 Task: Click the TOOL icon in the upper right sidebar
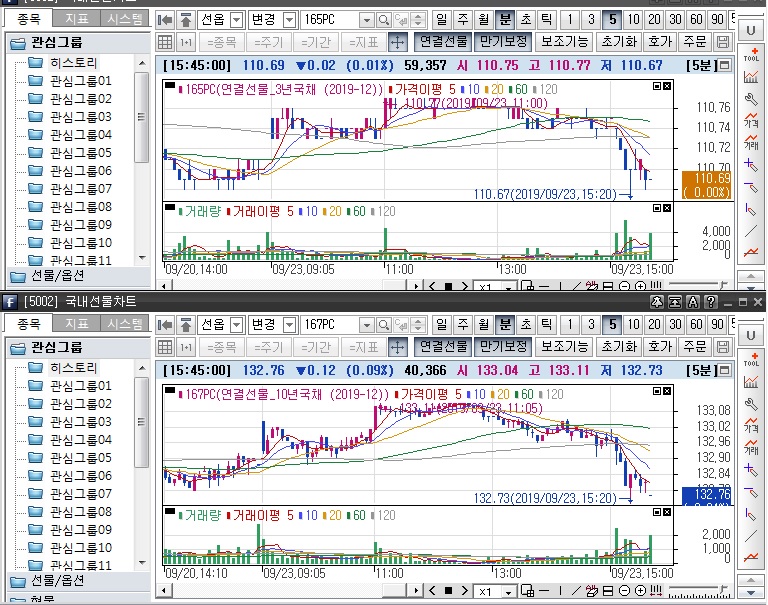point(750,55)
